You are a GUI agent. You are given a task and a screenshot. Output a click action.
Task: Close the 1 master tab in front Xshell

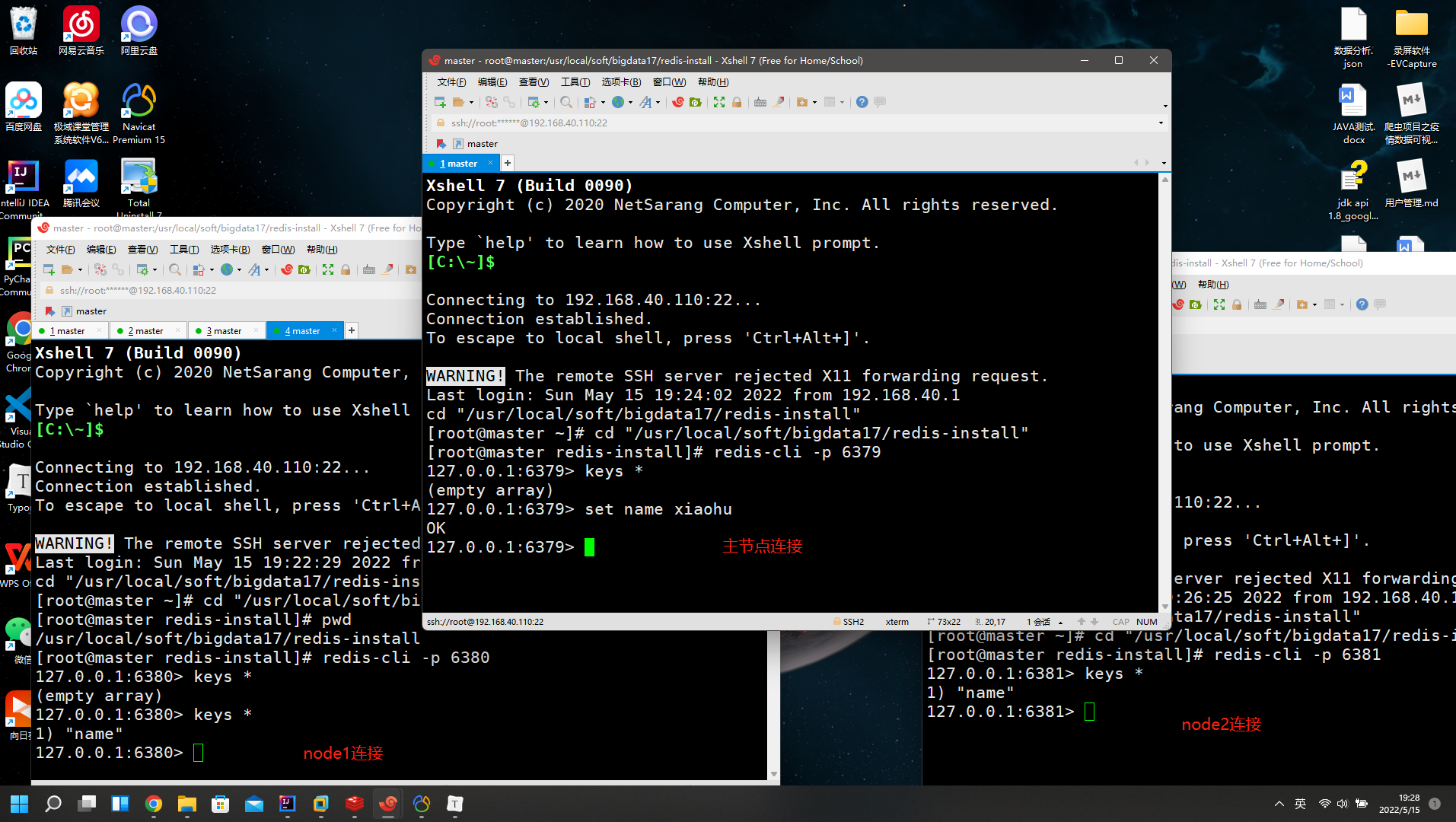point(491,163)
